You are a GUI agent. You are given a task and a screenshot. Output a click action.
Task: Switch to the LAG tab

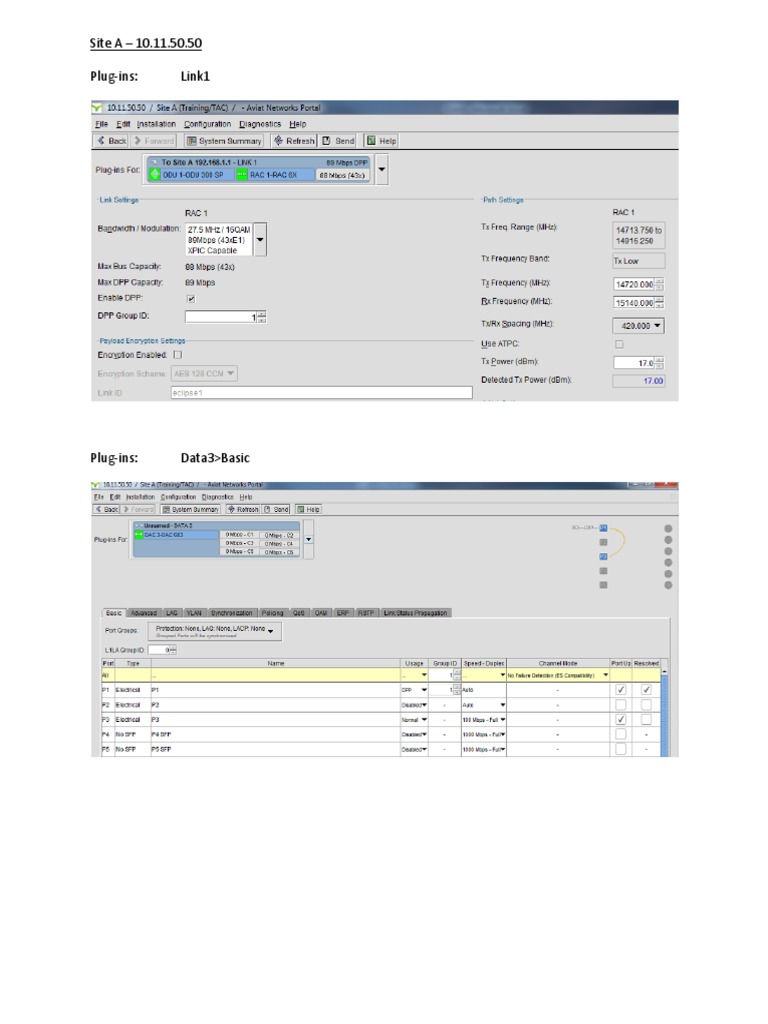172,613
